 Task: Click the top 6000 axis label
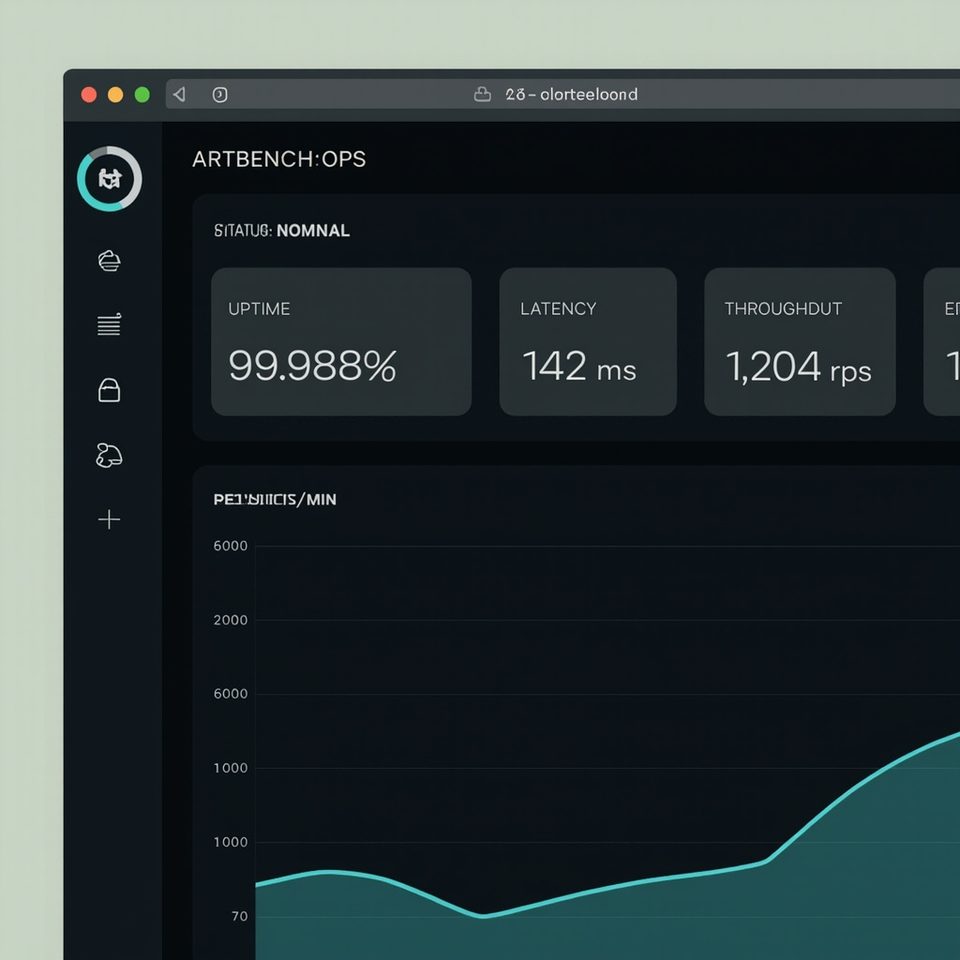(x=231, y=546)
